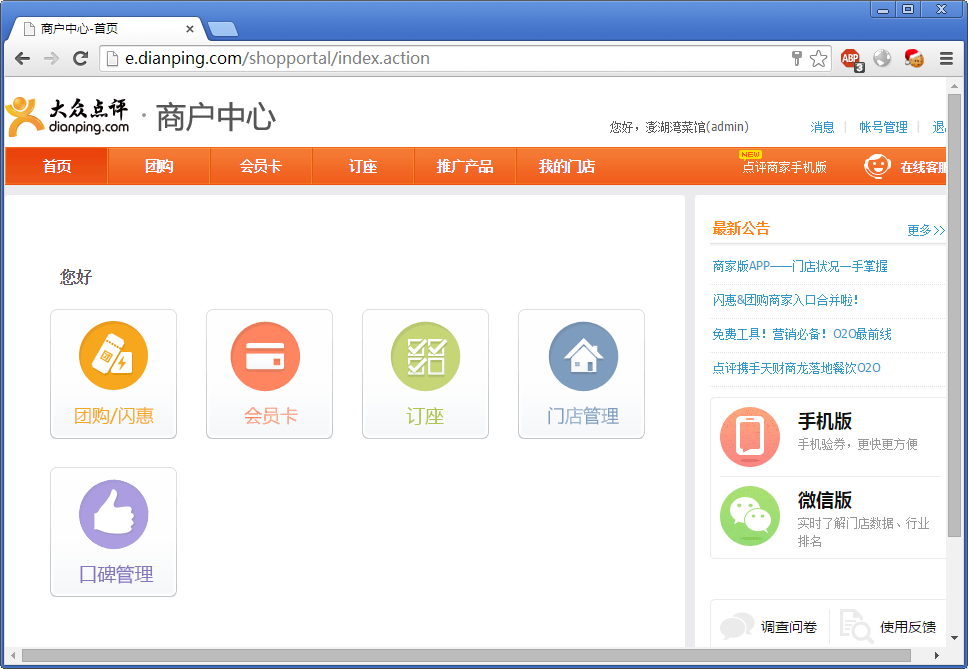Click the gray globe extension icon
The width and height of the screenshot is (968, 669).
point(882,58)
